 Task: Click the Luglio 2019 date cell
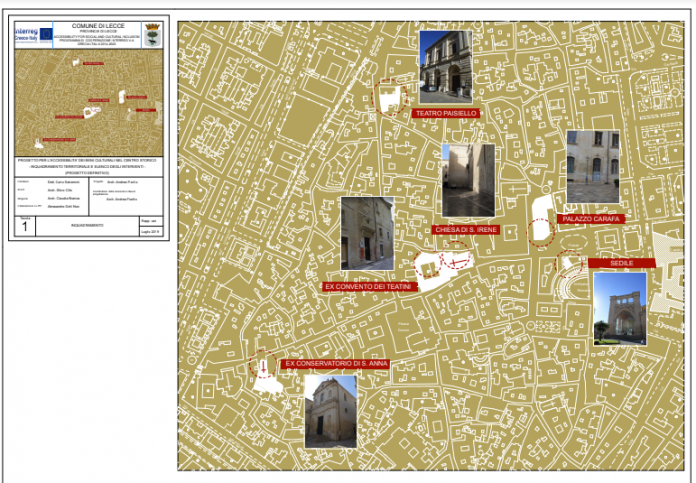click(x=150, y=232)
